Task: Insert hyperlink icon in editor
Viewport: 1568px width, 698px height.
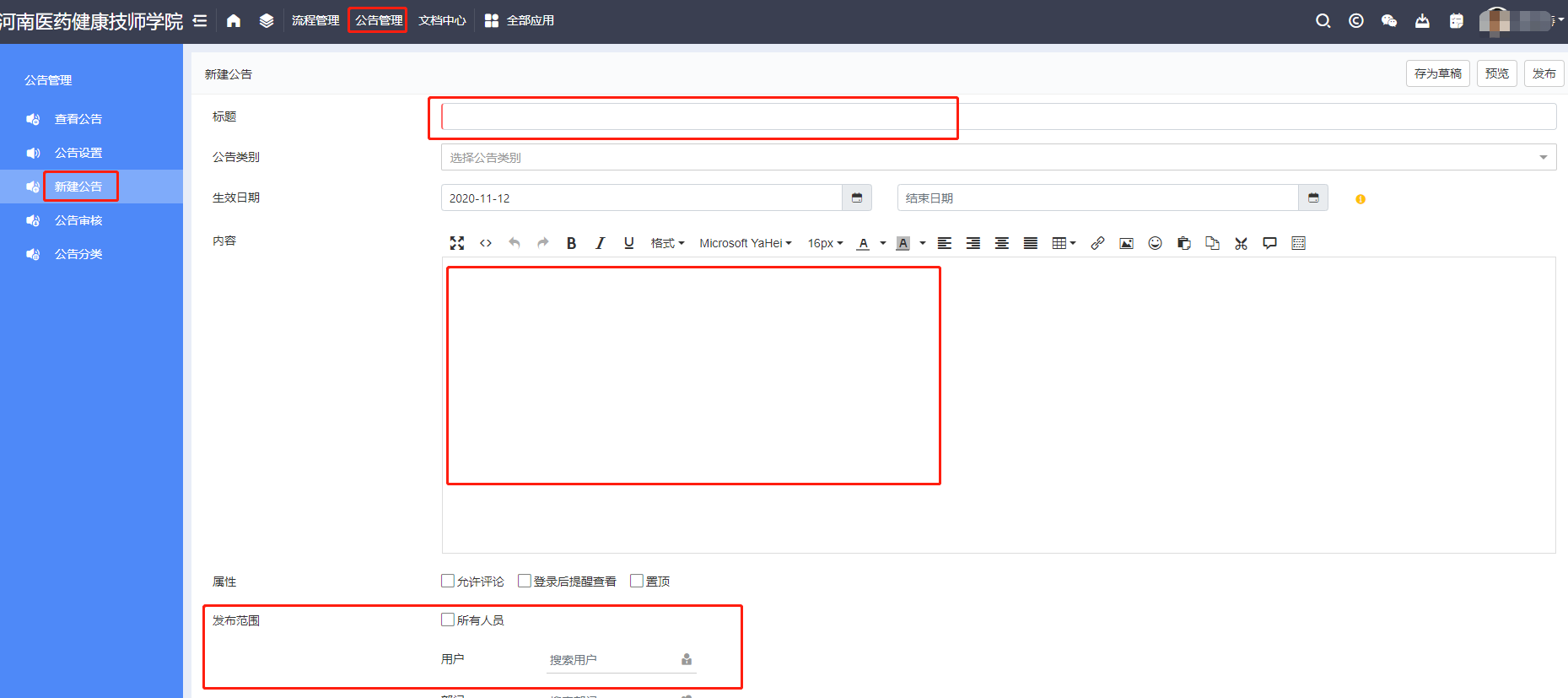Action: click(1097, 243)
